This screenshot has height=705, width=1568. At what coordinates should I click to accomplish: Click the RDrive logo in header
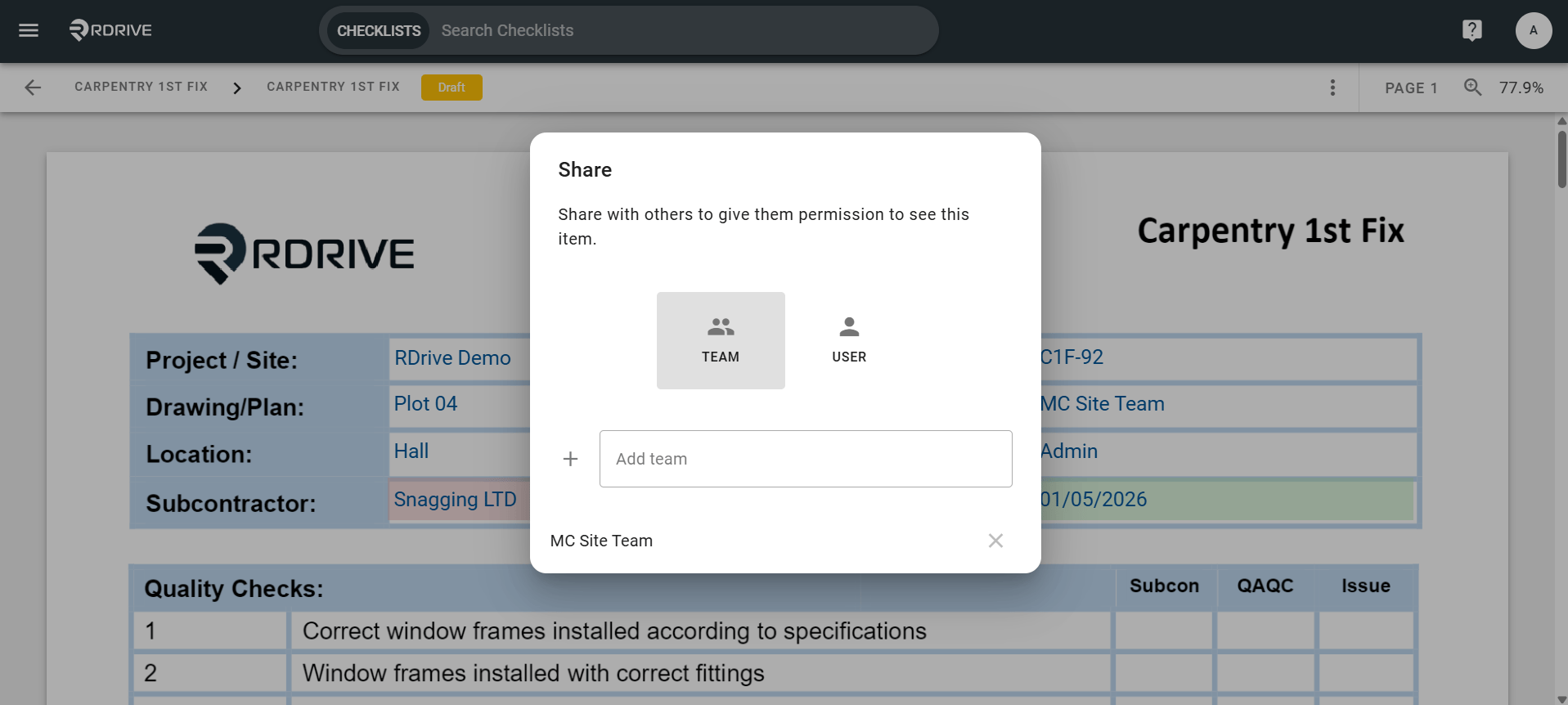(x=110, y=30)
